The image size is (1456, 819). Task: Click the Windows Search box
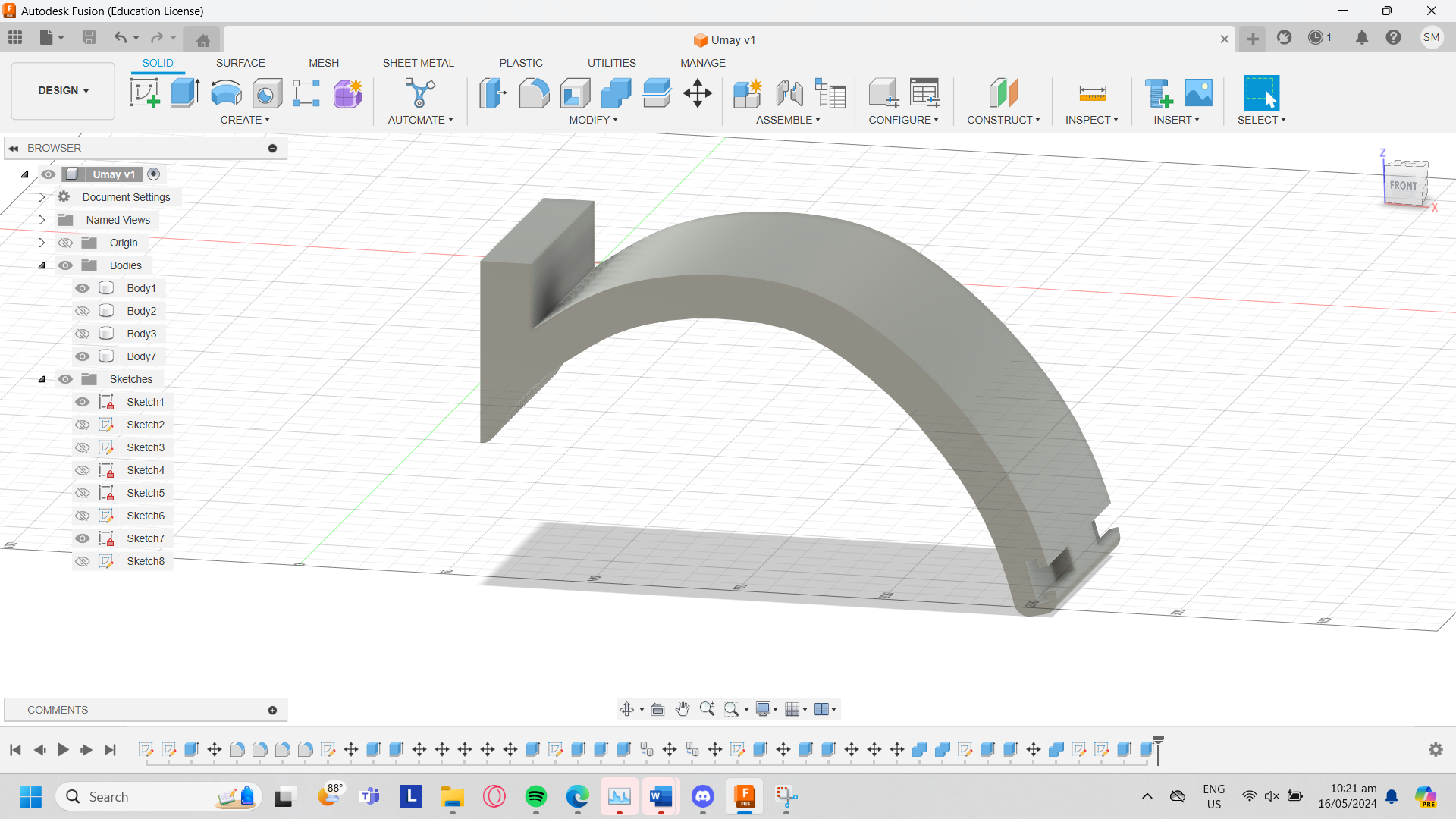click(x=158, y=796)
